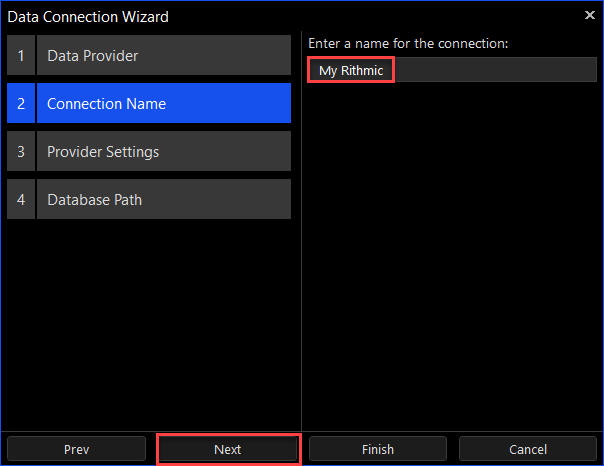Click the empty part of the connection name field

495,70
